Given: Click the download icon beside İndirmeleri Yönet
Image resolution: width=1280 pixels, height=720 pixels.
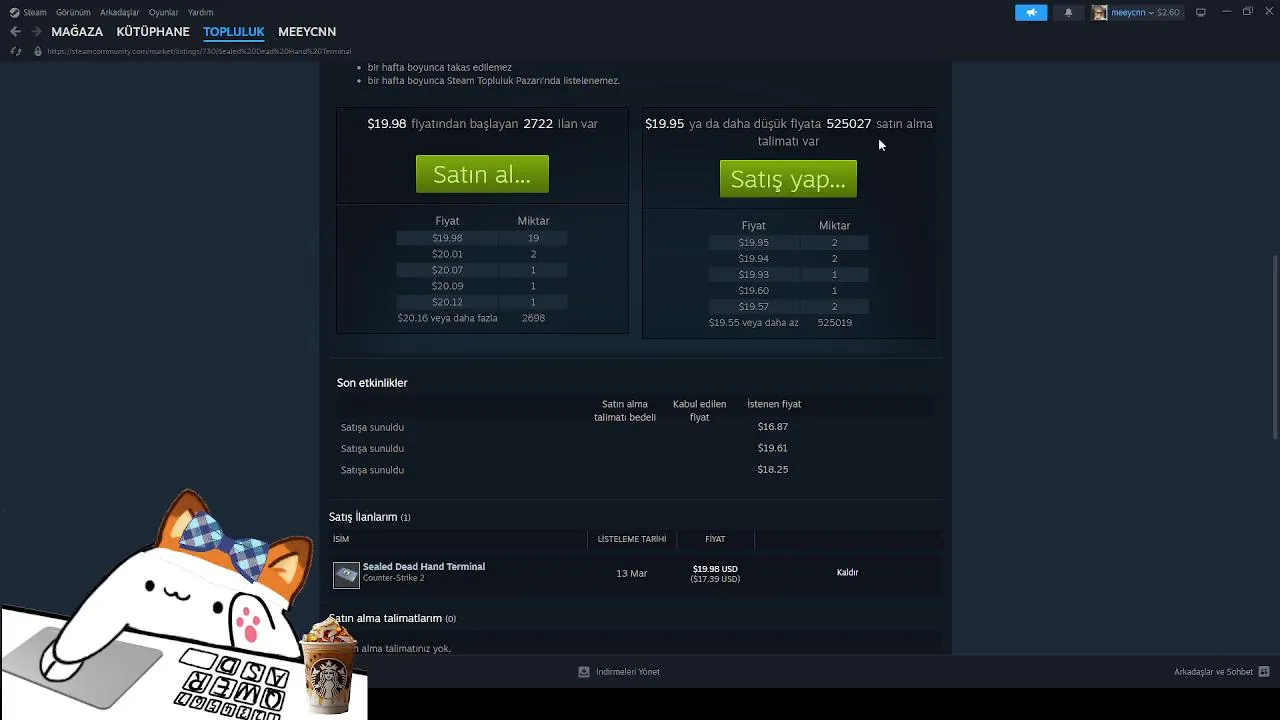Looking at the screenshot, I should click(584, 672).
